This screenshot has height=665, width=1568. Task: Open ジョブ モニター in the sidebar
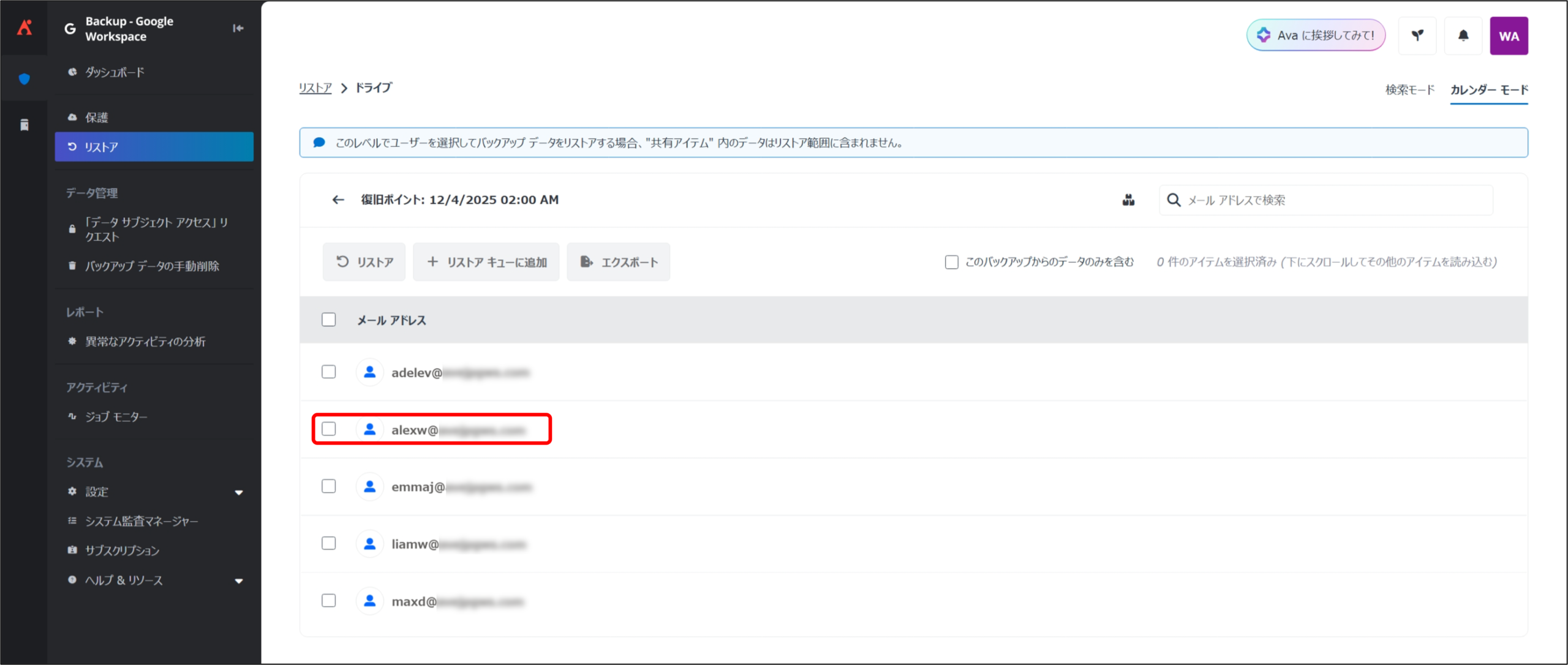pos(116,417)
